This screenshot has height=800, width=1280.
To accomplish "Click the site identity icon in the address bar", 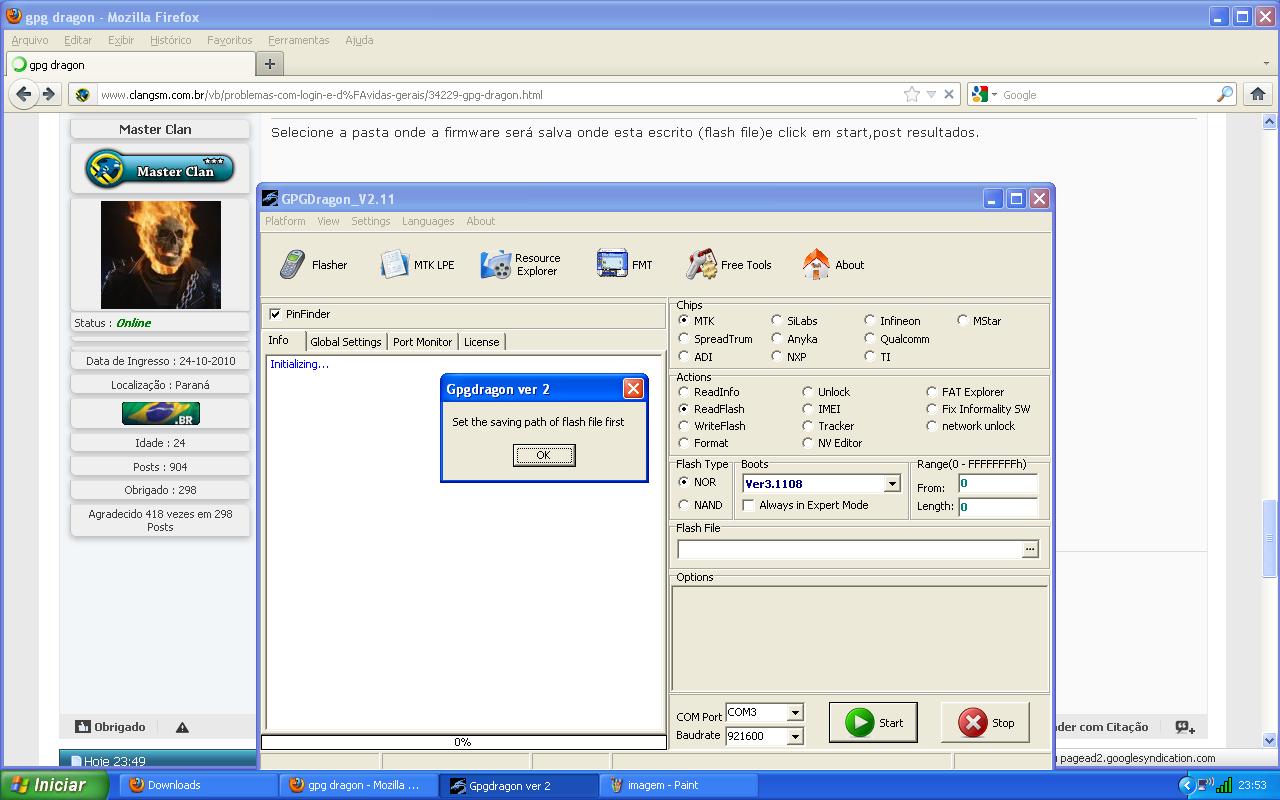I will [83, 95].
